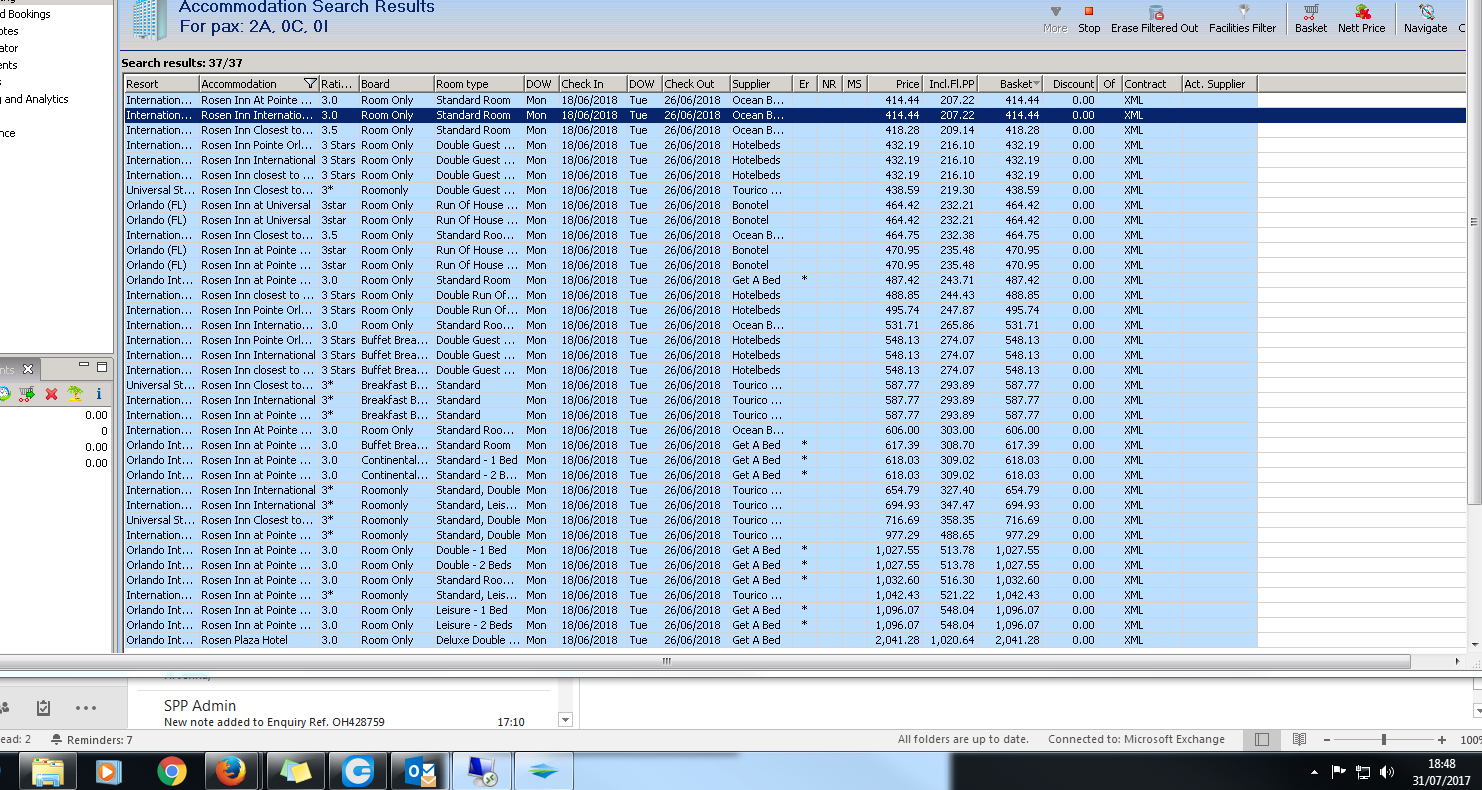Sort results by Room type column
This screenshot has width=1482, height=790.
point(478,84)
